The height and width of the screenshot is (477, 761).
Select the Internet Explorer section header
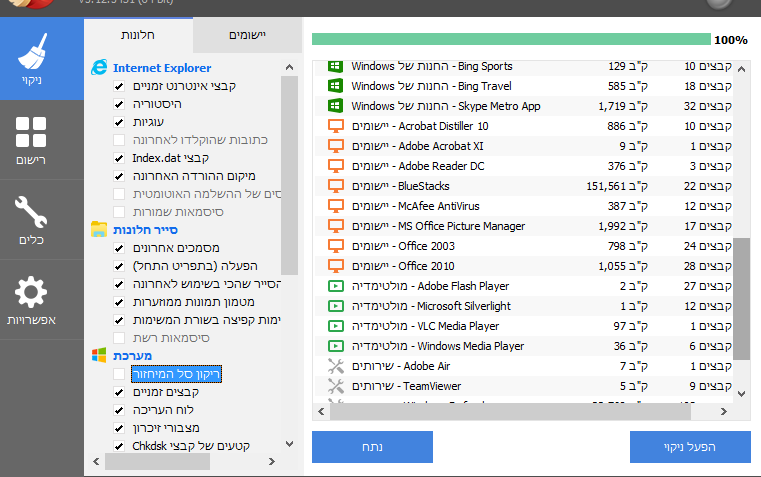click(x=162, y=68)
